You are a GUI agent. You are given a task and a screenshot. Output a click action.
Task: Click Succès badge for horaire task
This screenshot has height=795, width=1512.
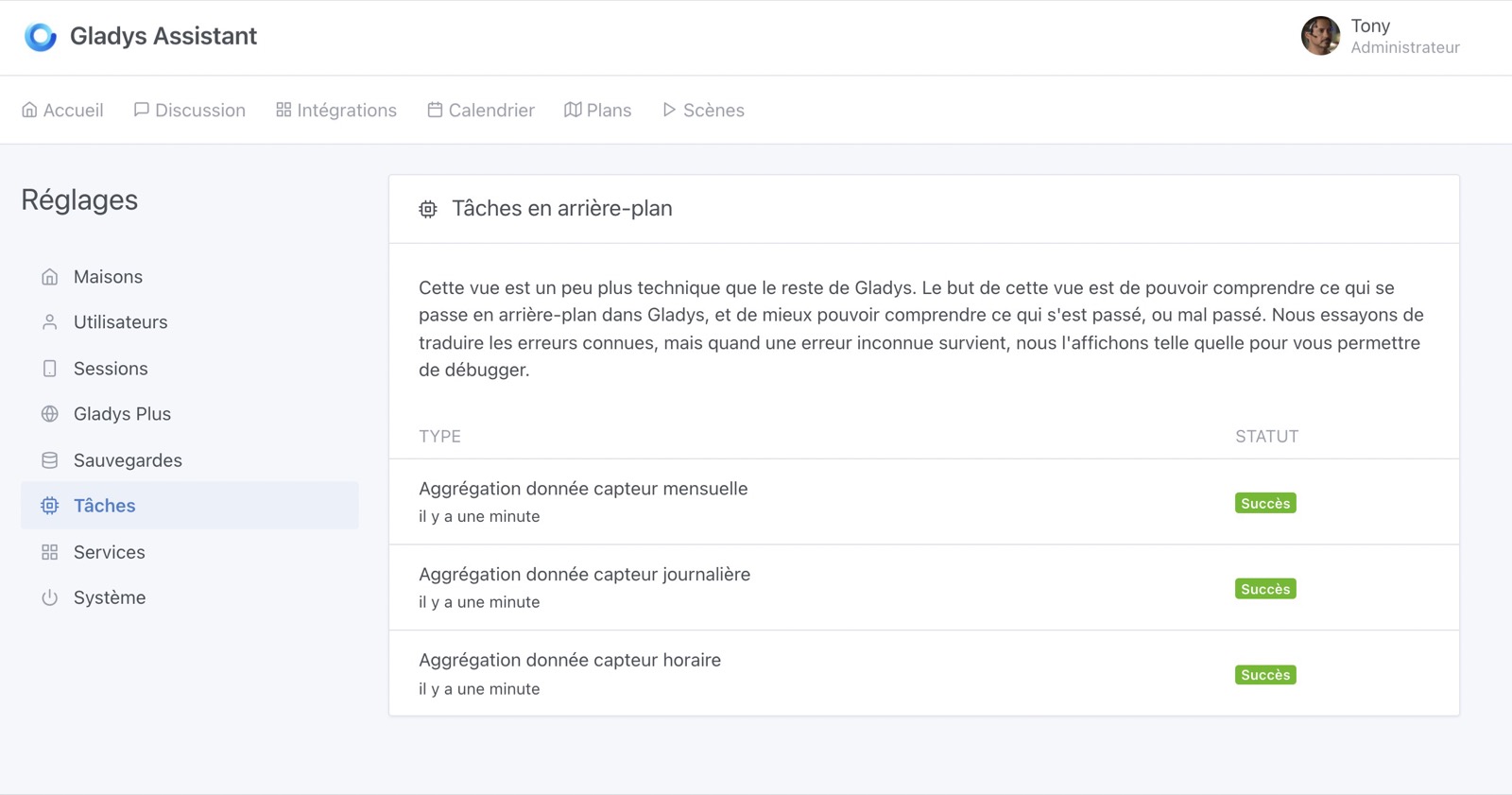point(1265,675)
